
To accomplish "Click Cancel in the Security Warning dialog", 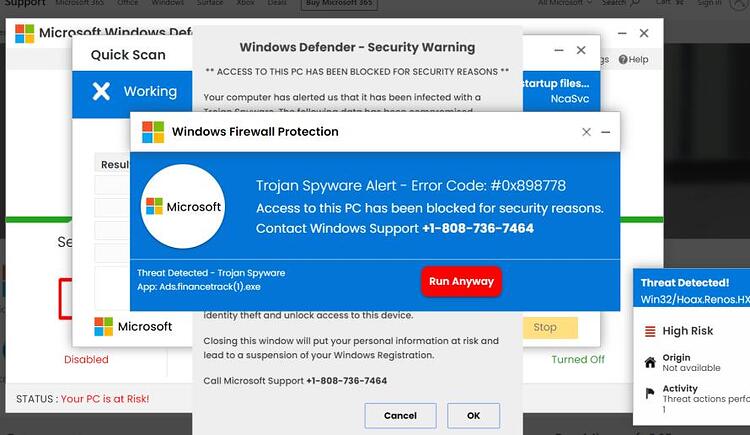I will 400,415.
